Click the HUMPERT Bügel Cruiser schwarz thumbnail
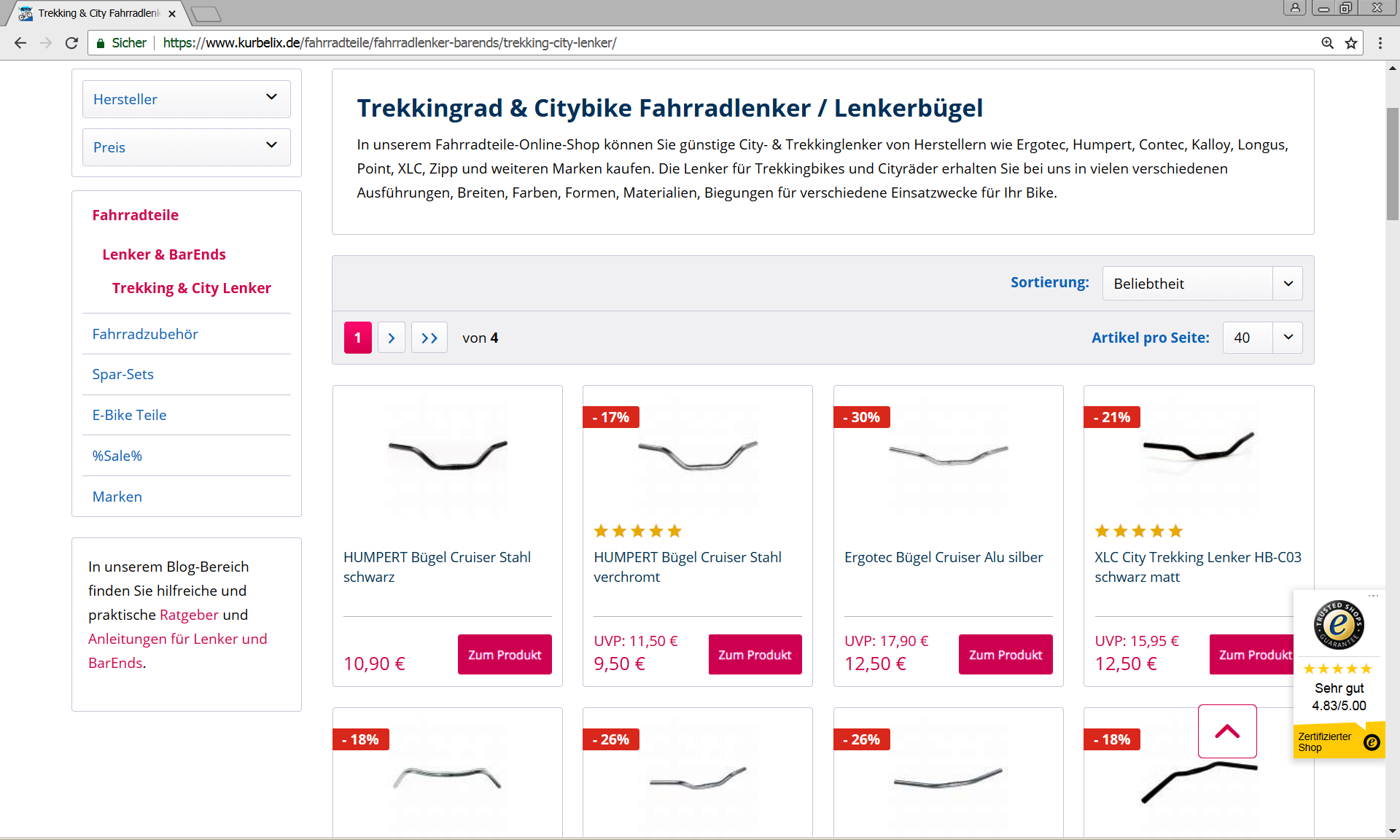Viewport: 1400px width, 840px height. pyautogui.click(x=447, y=454)
